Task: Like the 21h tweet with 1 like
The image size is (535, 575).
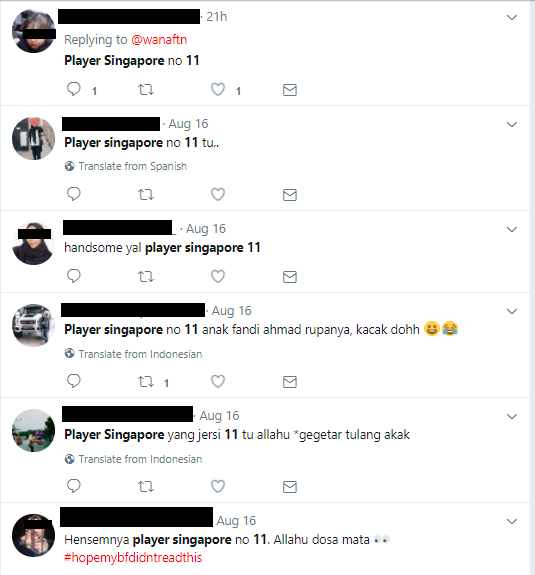Action: [218, 89]
